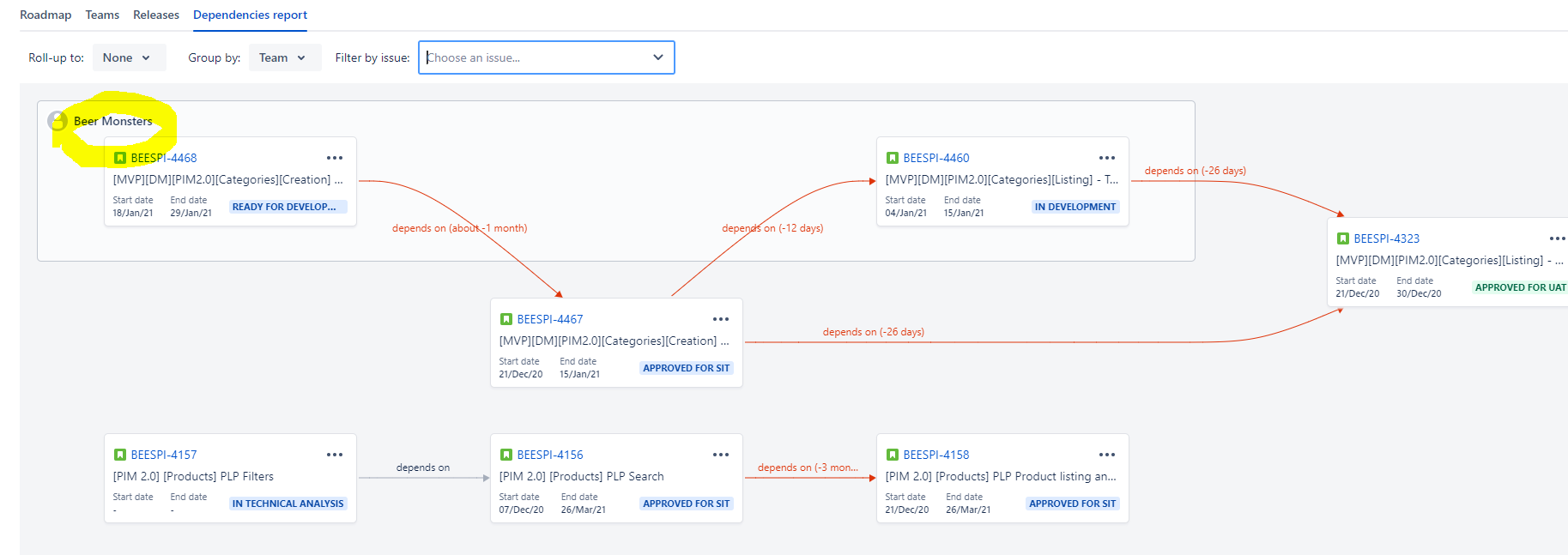The width and height of the screenshot is (1568, 555).
Task: Click the Beer Monsters team avatar
Action: tap(58, 121)
